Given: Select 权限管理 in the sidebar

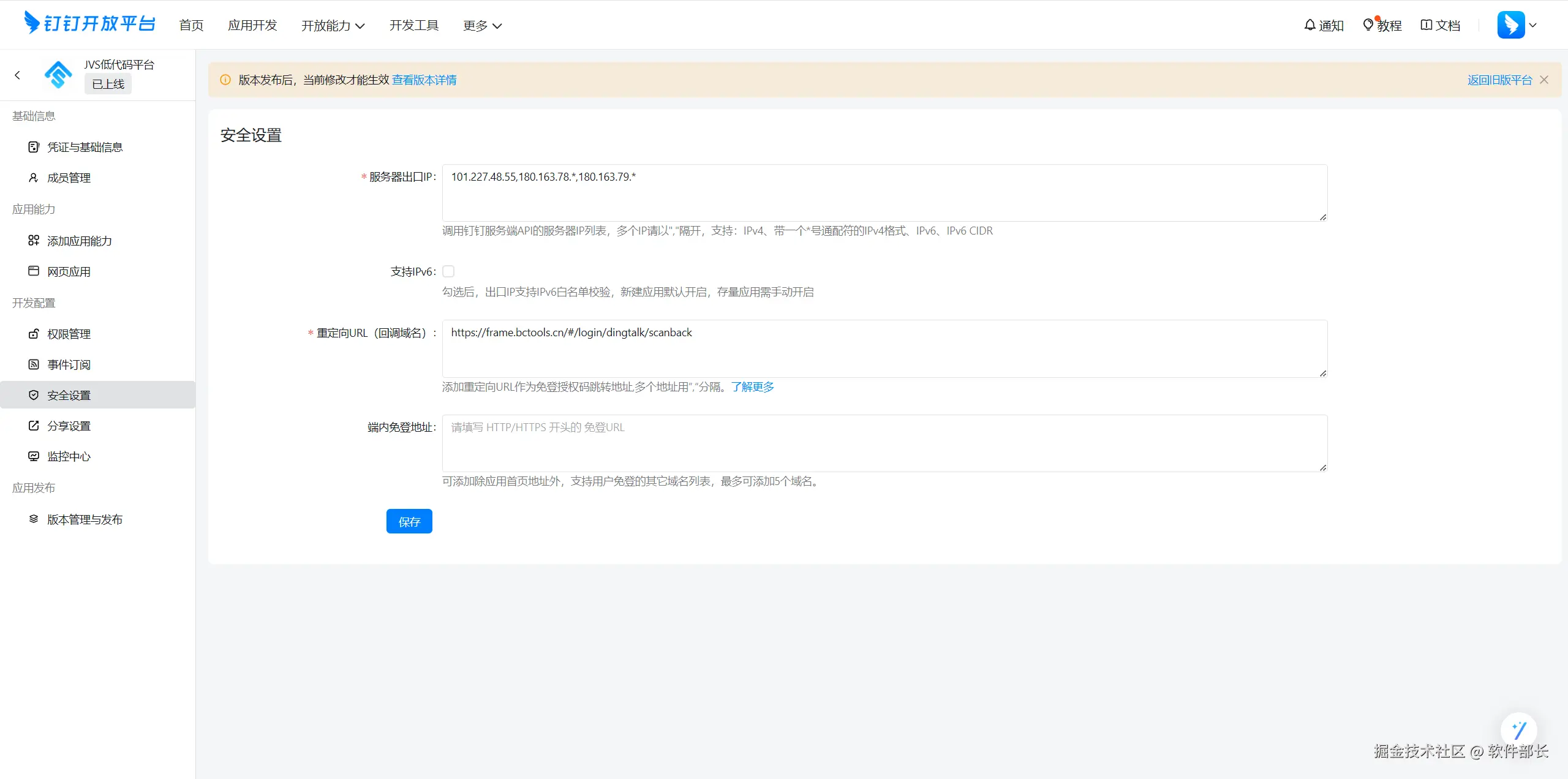Looking at the screenshot, I should pos(69,334).
